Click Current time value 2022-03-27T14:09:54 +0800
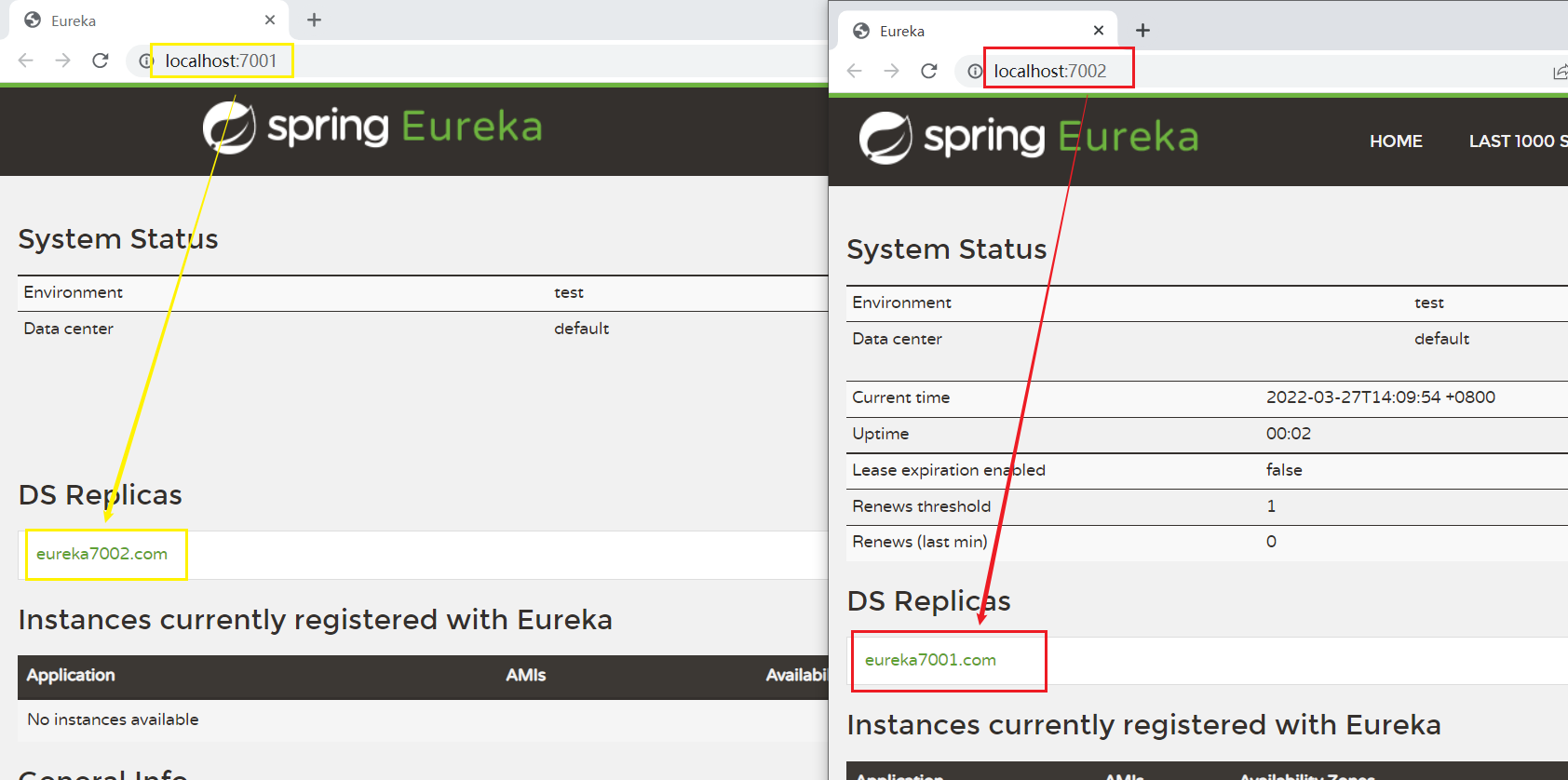The width and height of the screenshot is (1568, 780). 1381,397
